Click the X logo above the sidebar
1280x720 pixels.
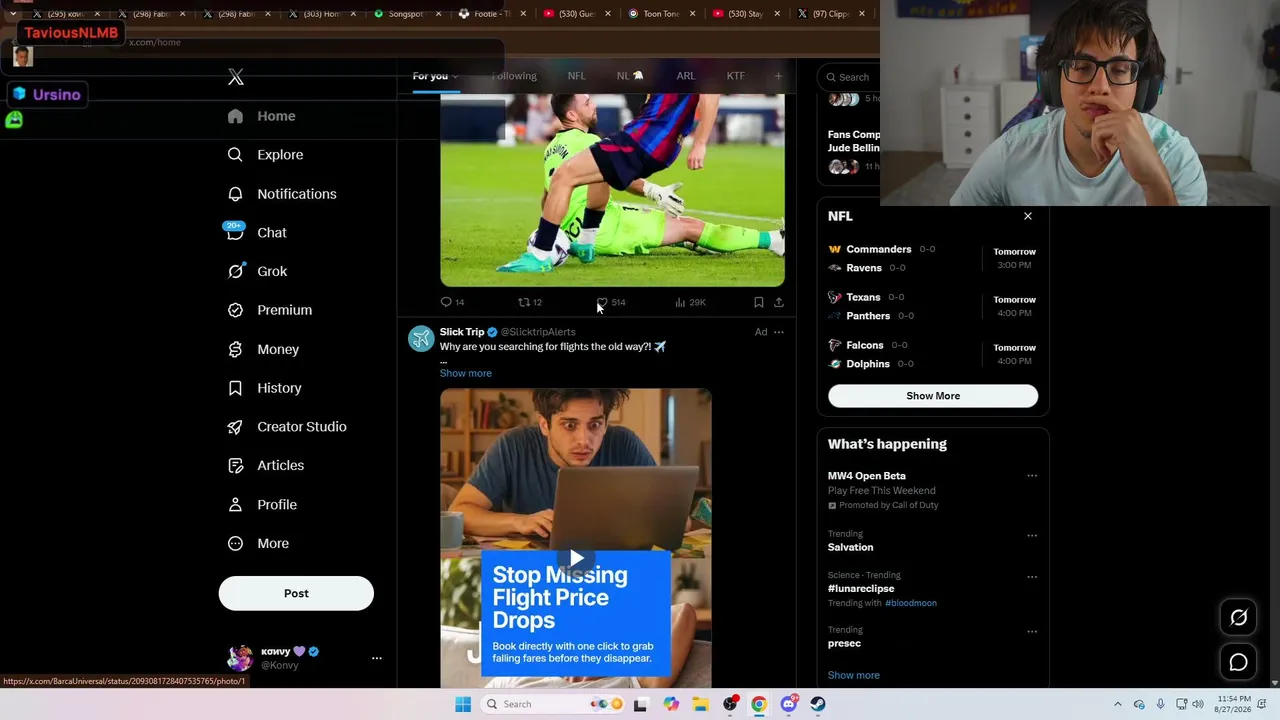tap(236, 77)
